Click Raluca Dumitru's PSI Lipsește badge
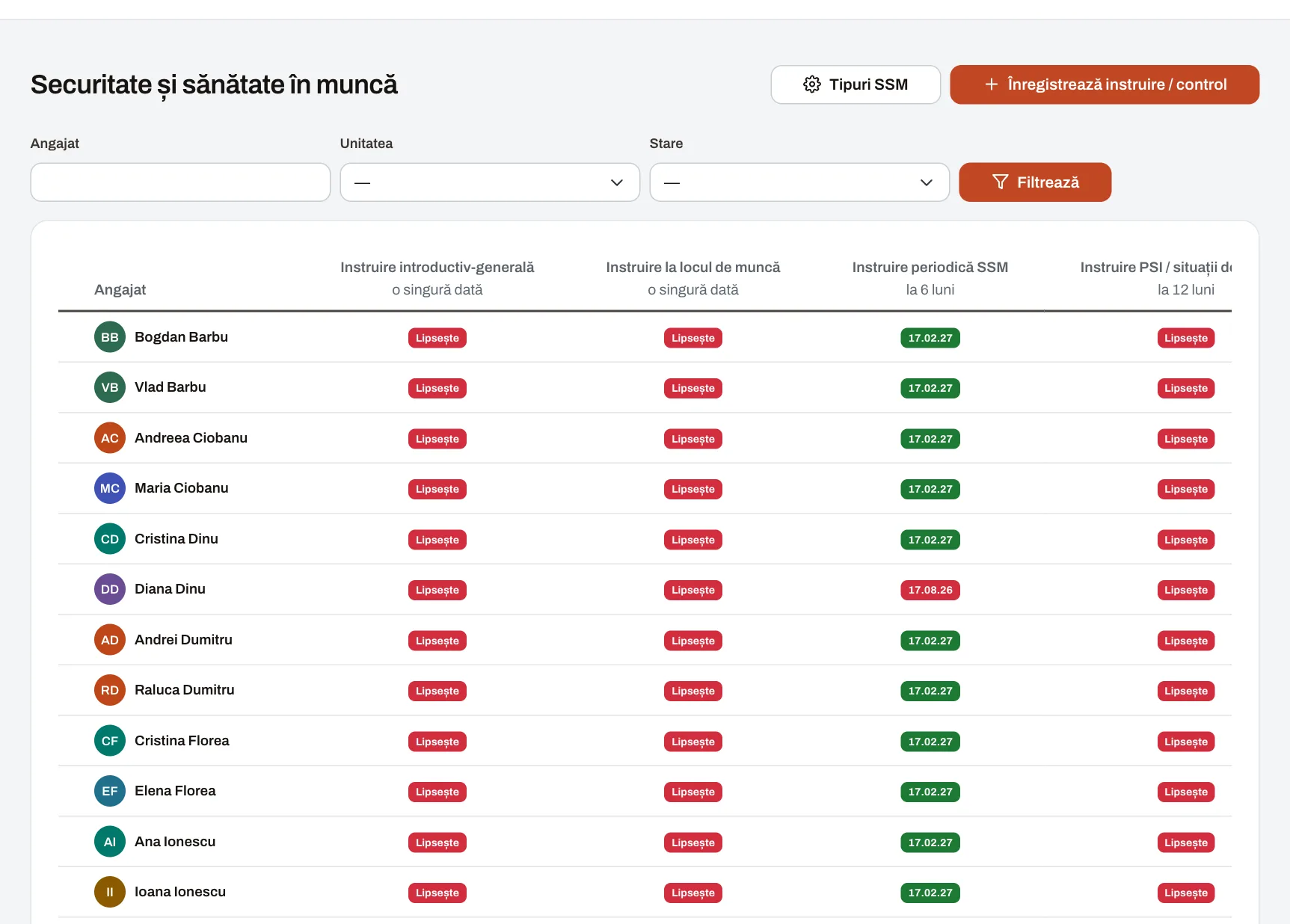1290x924 pixels. [x=1186, y=691]
